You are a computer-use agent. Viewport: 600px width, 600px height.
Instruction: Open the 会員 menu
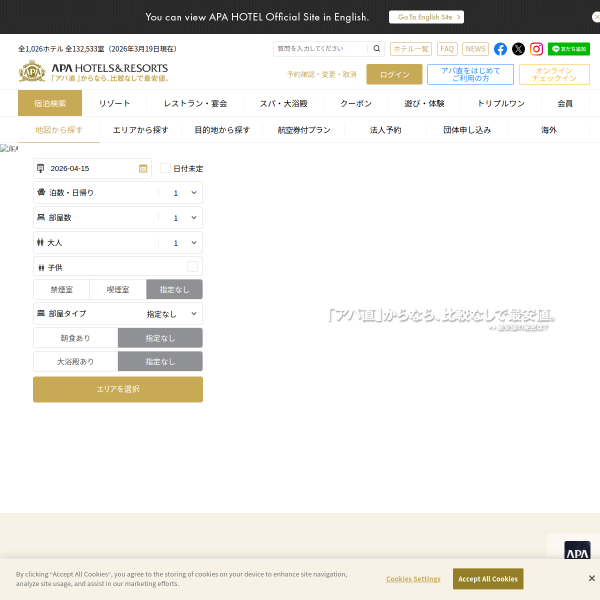pos(565,103)
